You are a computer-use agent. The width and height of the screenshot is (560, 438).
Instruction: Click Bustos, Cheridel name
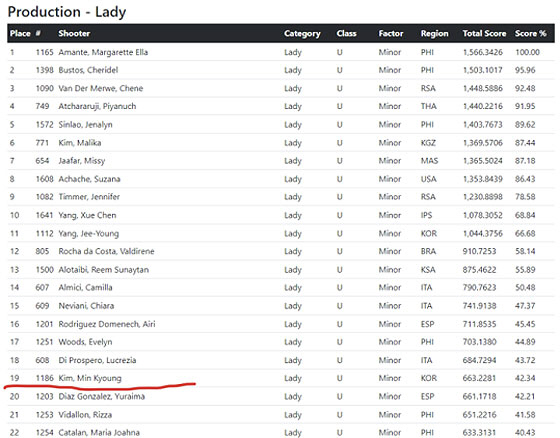pyautogui.click(x=88, y=70)
